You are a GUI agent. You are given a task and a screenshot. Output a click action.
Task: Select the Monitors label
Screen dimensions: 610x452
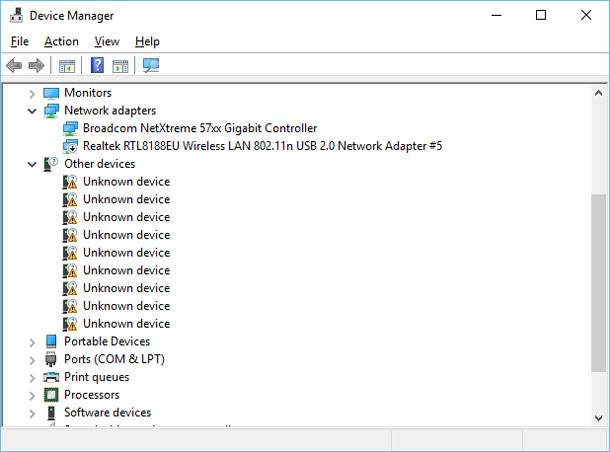(88, 93)
